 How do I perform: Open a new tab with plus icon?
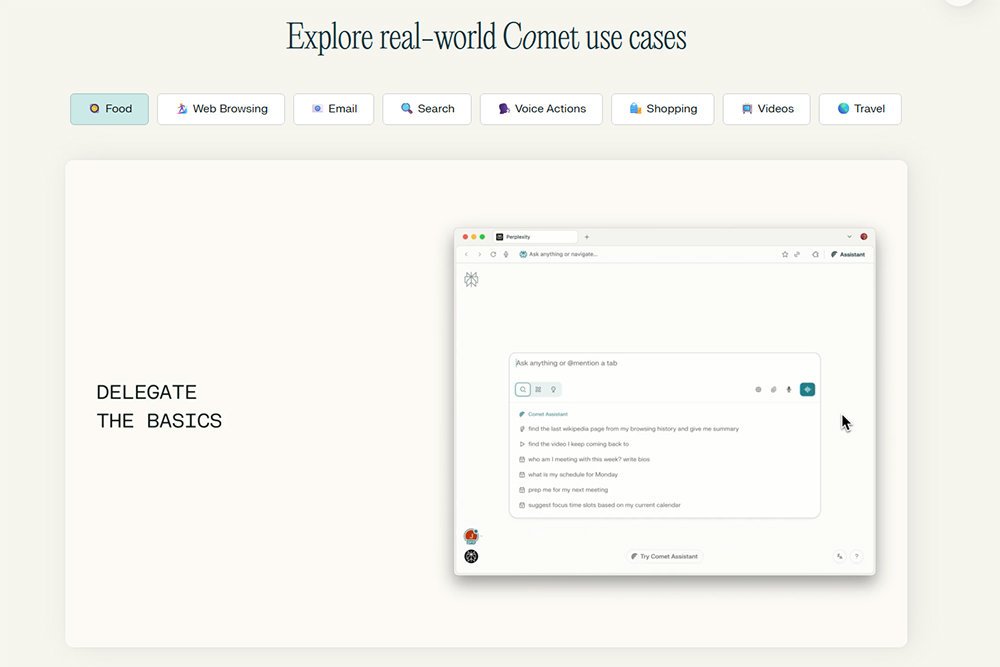[587, 237]
